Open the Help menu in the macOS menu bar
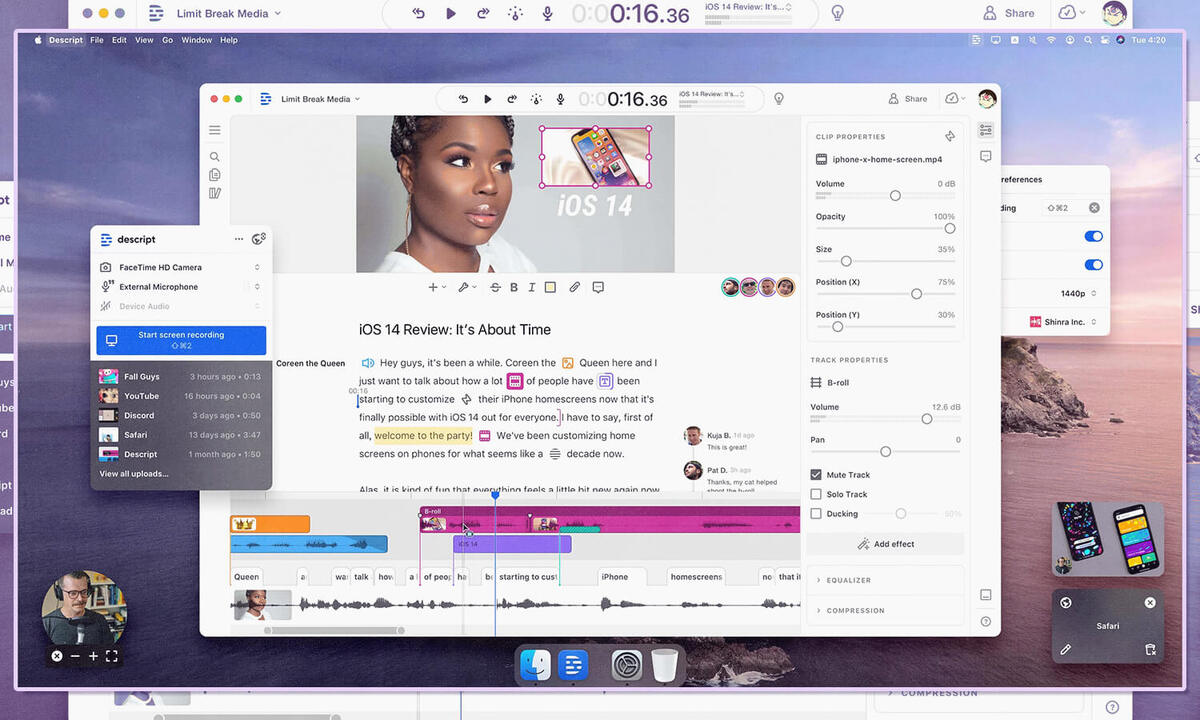The height and width of the screenshot is (720, 1200). tap(229, 40)
